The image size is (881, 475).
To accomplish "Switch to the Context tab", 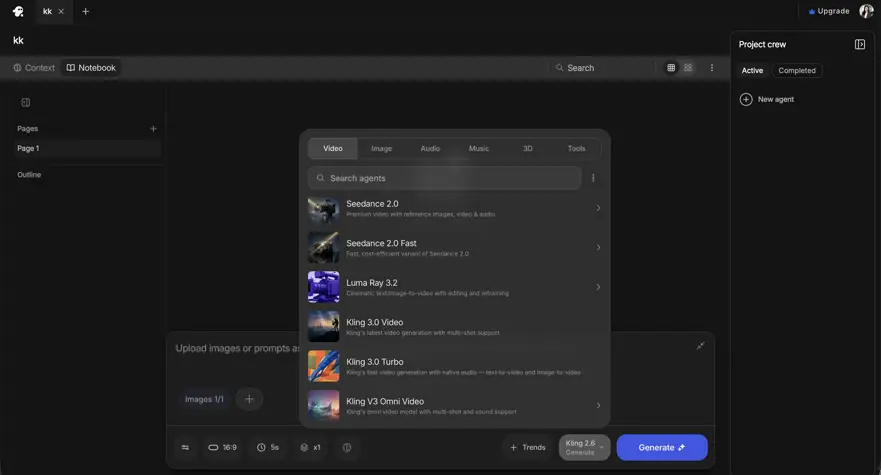I will [x=34, y=67].
